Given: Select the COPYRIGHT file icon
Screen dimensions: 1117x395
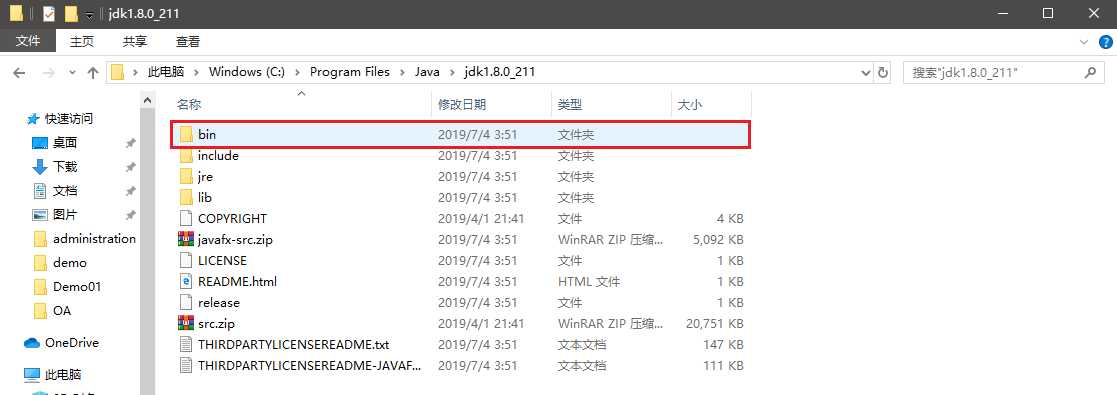Looking at the screenshot, I should [x=186, y=219].
